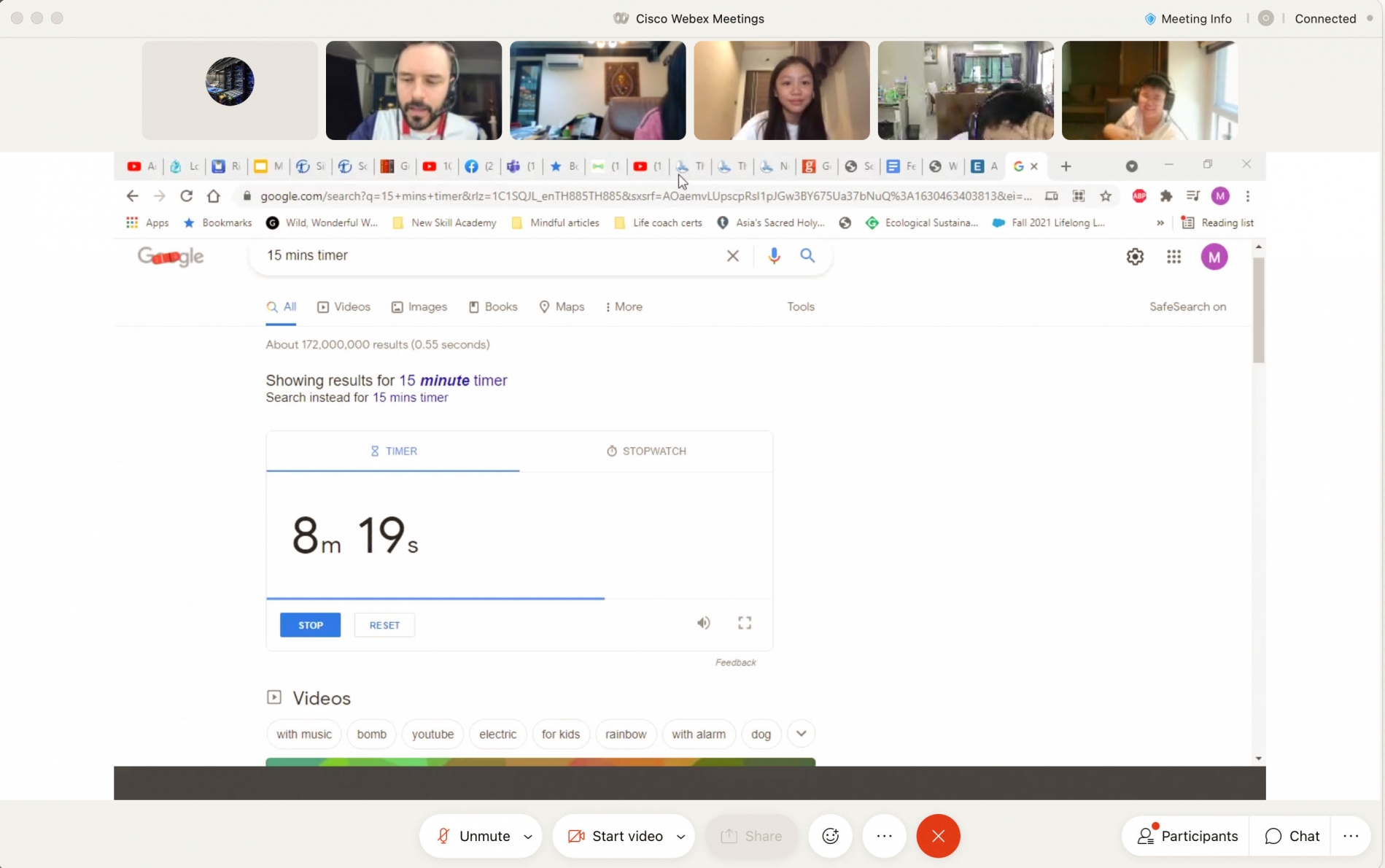Select the avatar participant tile
This screenshot has height=868, width=1385.
pyautogui.click(x=230, y=90)
